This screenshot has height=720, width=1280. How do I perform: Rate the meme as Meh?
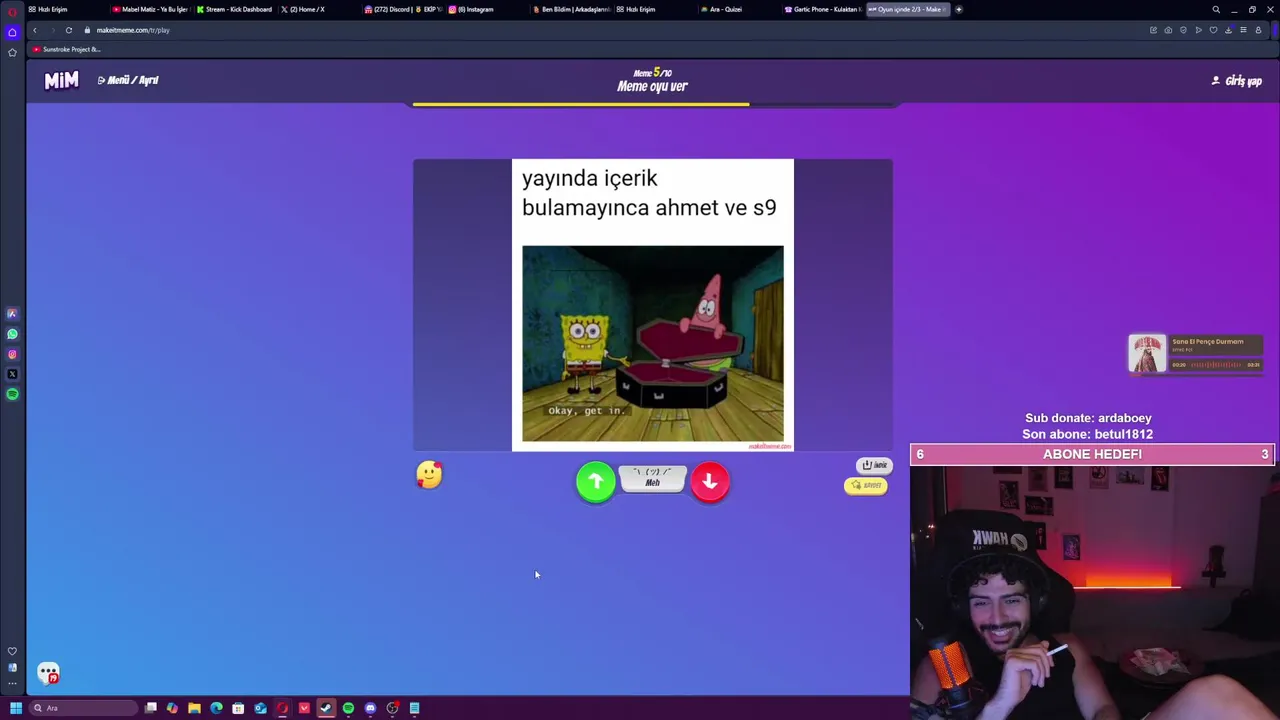[x=652, y=479]
